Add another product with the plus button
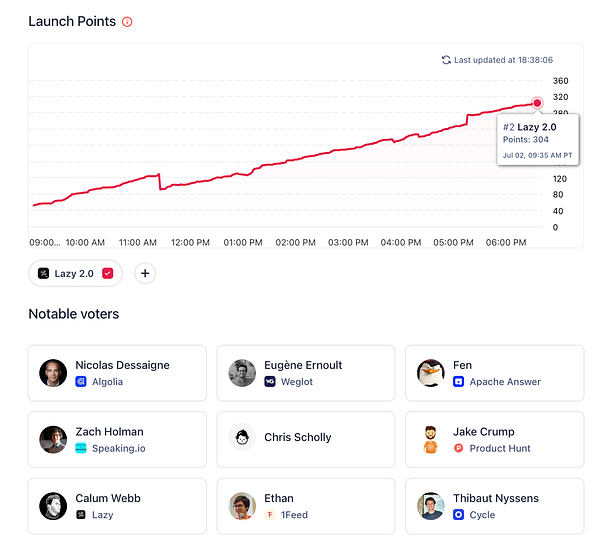Viewport: 600px width, 540px height. tap(145, 273)
